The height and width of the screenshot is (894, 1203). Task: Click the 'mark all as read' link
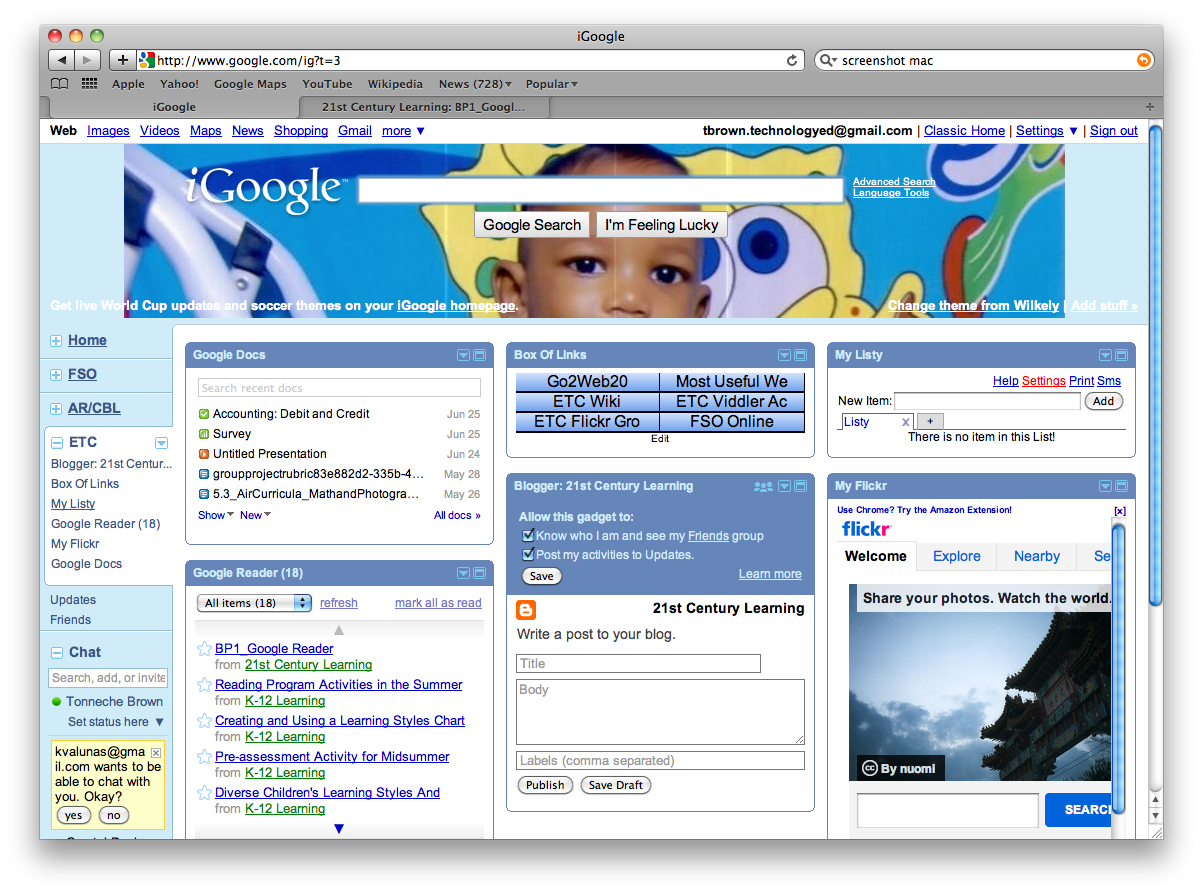pos(438,603)
